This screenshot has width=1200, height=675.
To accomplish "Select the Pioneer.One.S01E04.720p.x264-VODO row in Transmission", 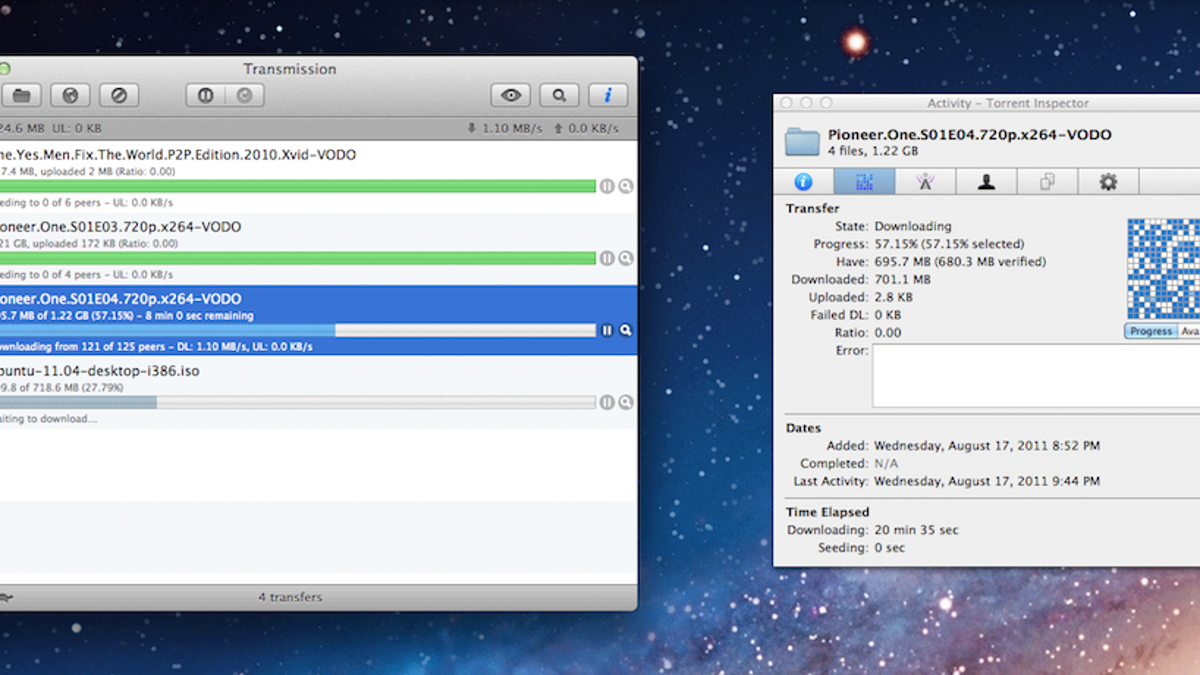I will 318,320.
